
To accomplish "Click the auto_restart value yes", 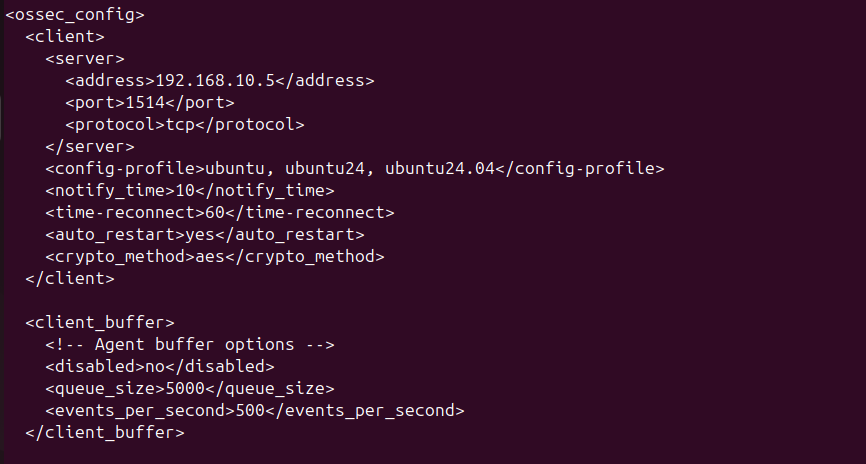I will 200,234.
